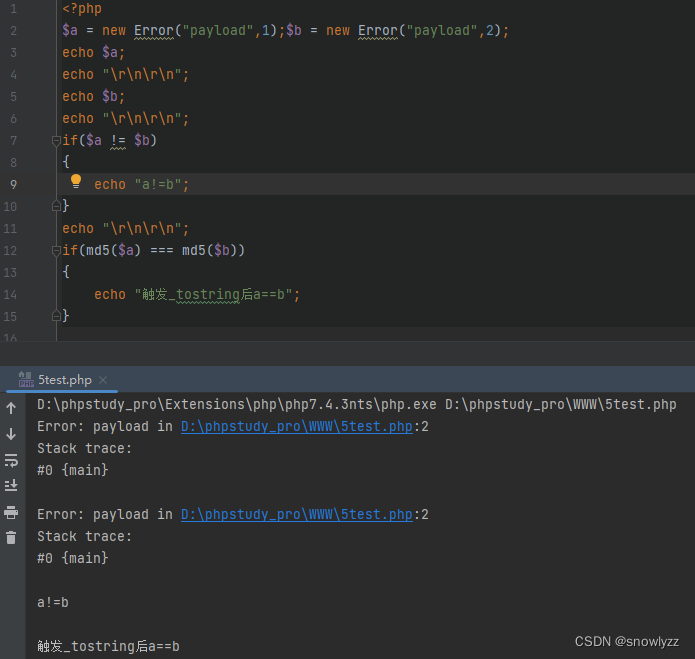
Task: Close the 5test.php run tab
Action: click(103, 380)
